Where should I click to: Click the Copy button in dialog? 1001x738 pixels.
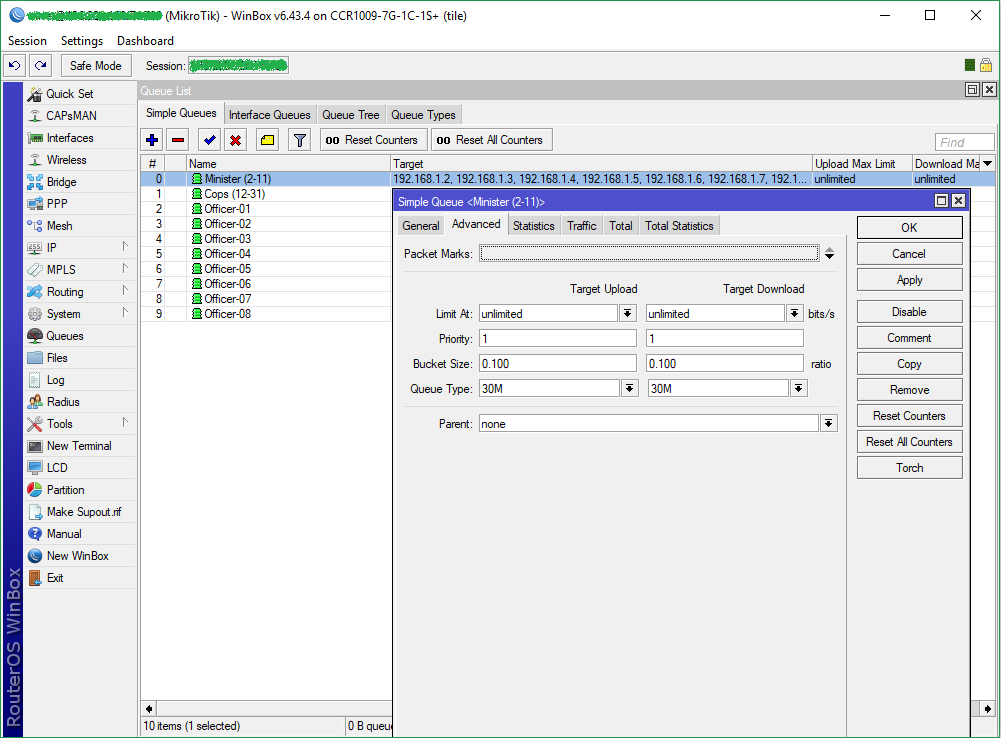coord(909,363)
